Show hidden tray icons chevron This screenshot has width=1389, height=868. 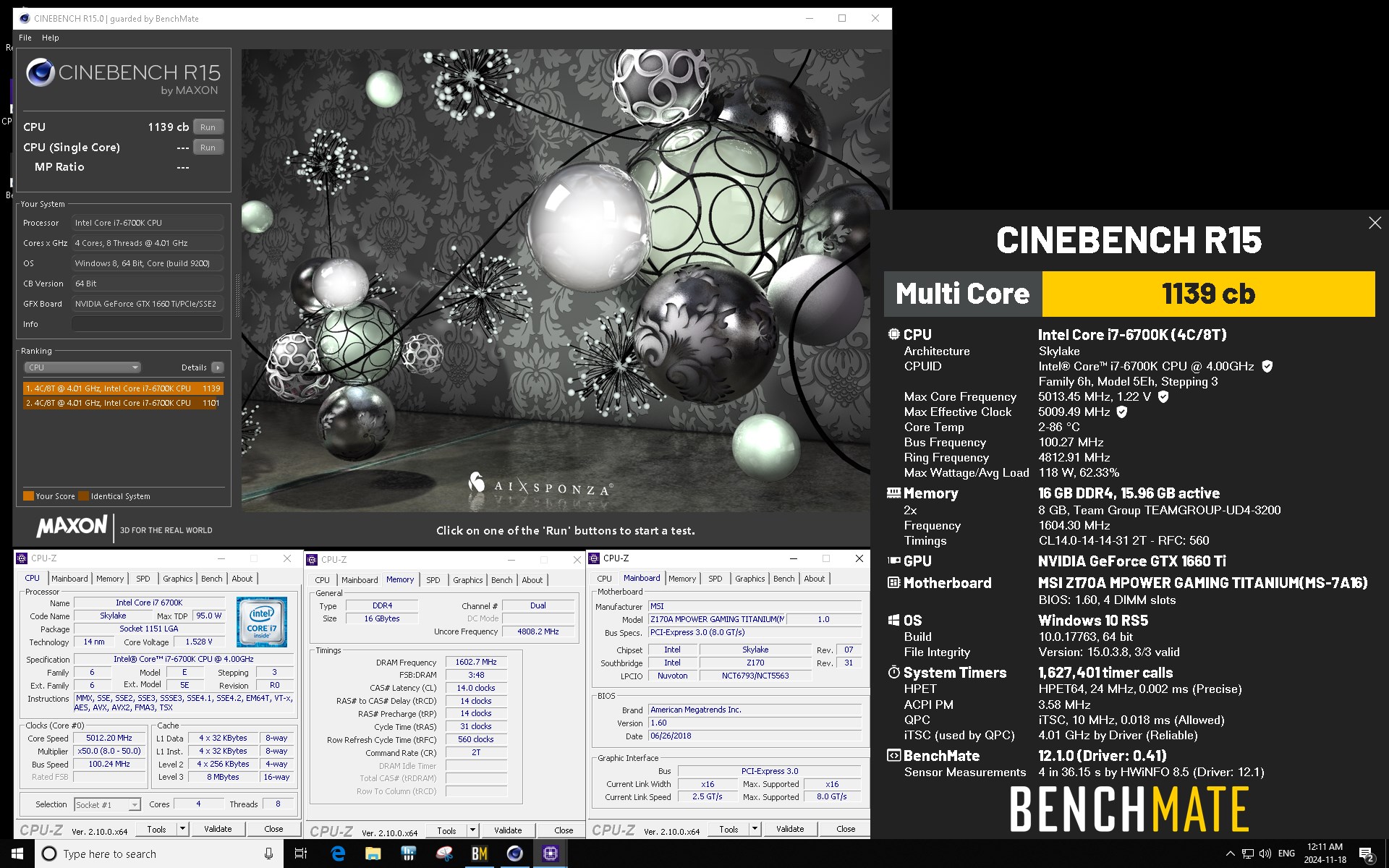pyautogui.click(x=1230, y=854)
